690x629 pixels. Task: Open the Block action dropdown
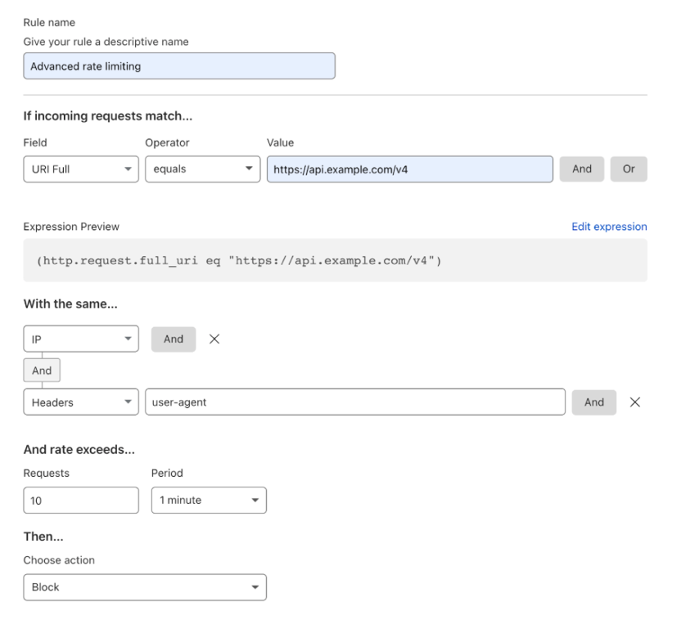tap(145, 587)
